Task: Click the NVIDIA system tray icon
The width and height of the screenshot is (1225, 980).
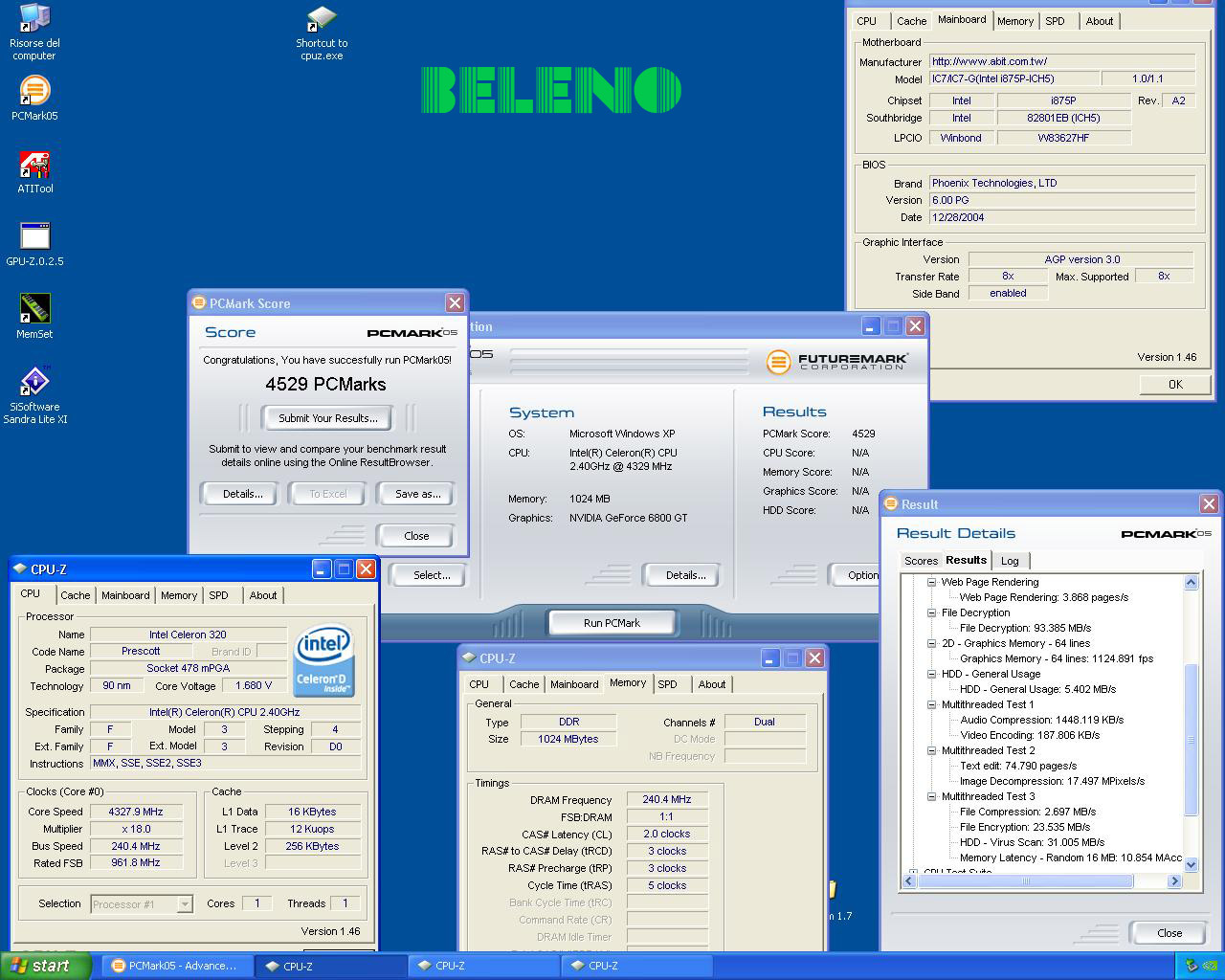Action: pyautogui.click(x=1210, y=966)
